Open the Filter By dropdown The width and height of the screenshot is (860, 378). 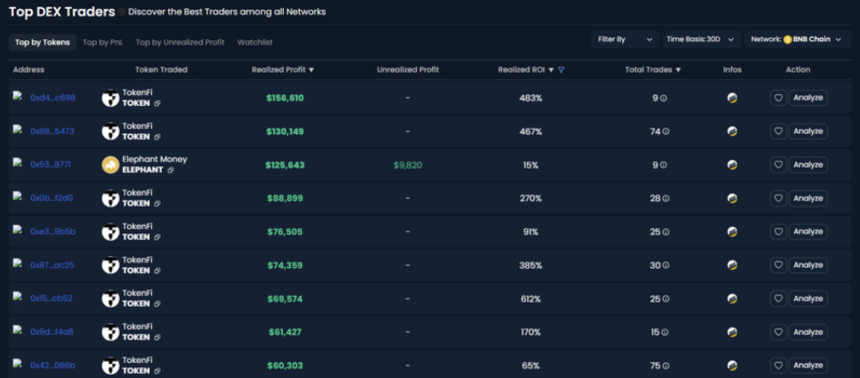[625, 40]
